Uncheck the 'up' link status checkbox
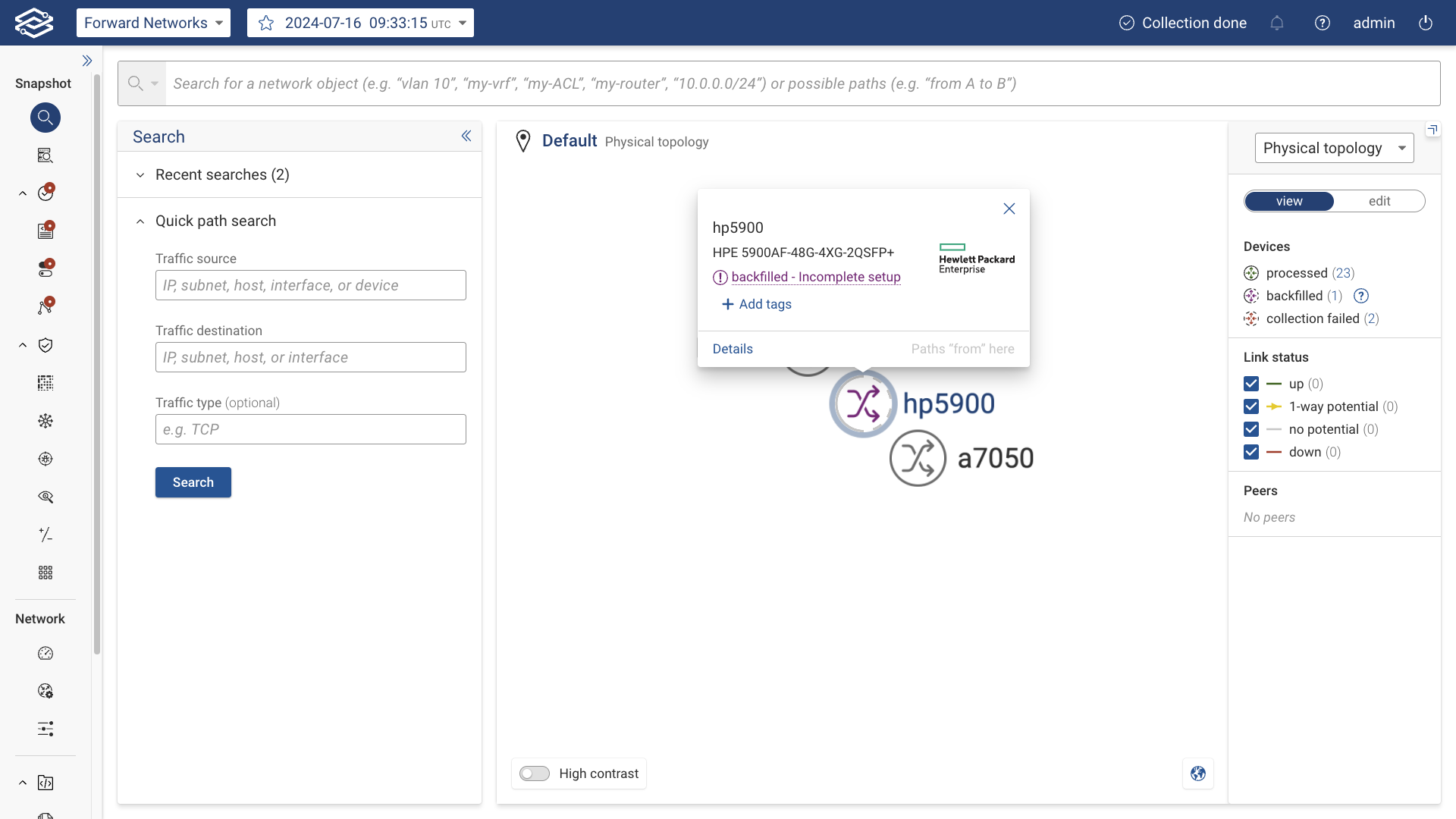This screenshot has height=819, width=1456. click(x=1251, y=384)
